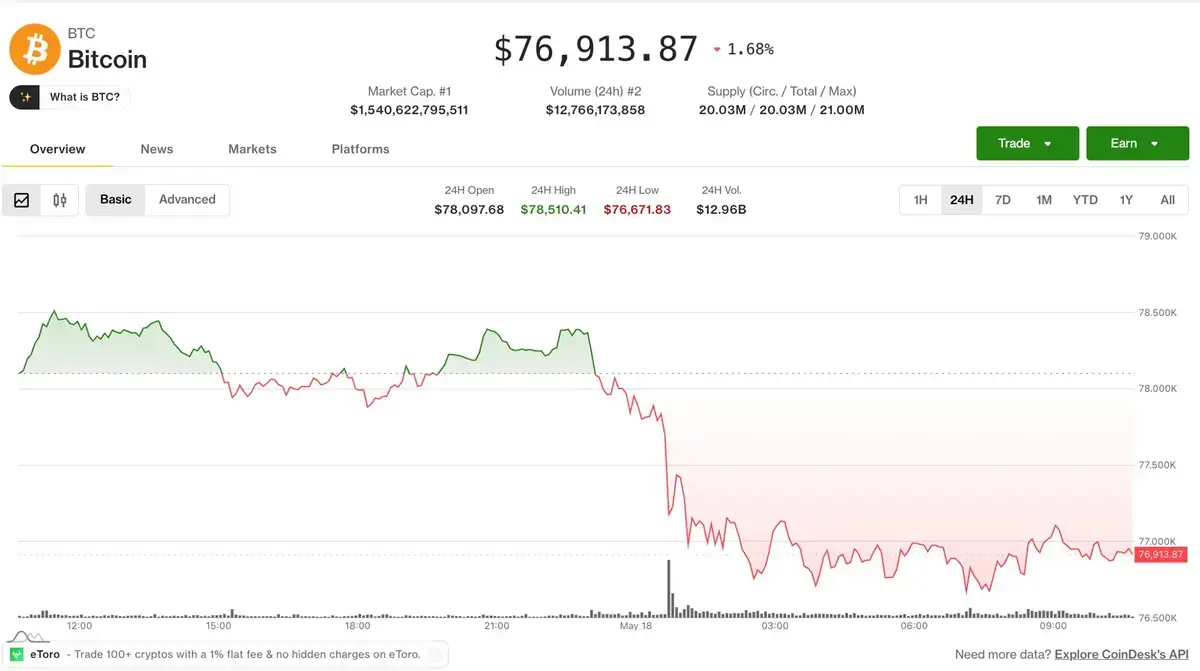Click the red 76,913.87 price tag on axis
1200x671 pixels.
coord(1161,554)
